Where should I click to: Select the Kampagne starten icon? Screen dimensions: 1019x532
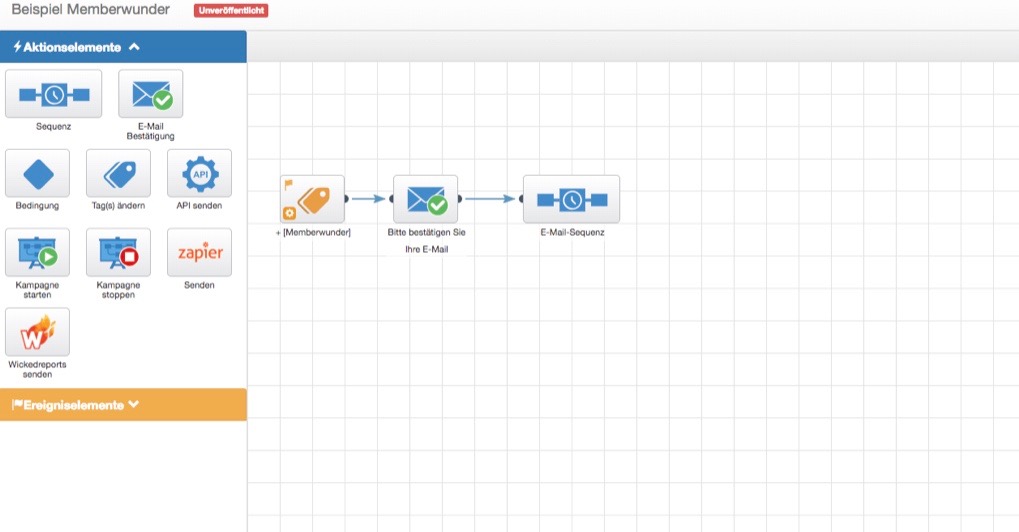pyautogui.click(x=38, y=253)
